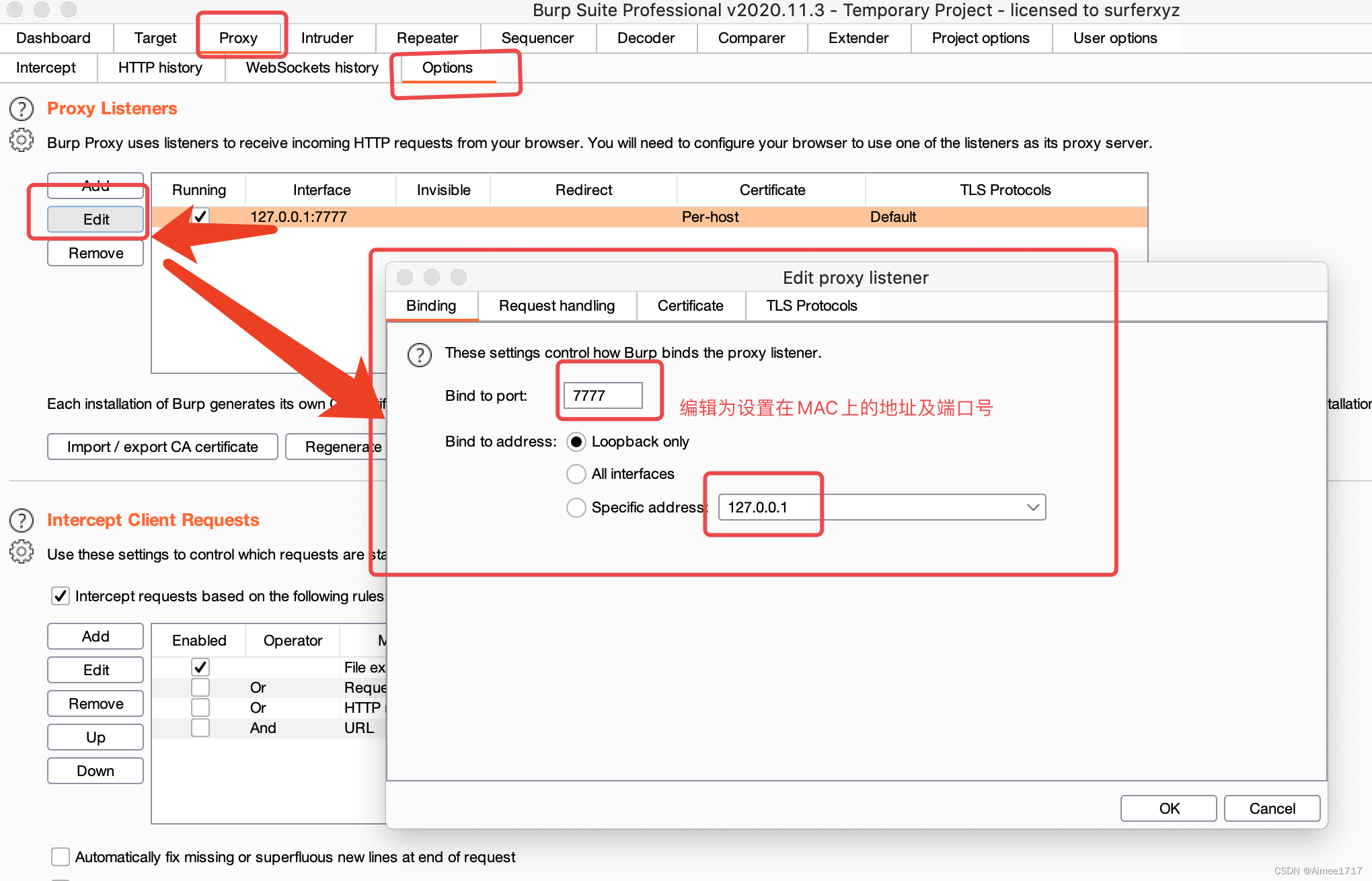
Task: Move intercept rule Down
Action: [96, 771]
